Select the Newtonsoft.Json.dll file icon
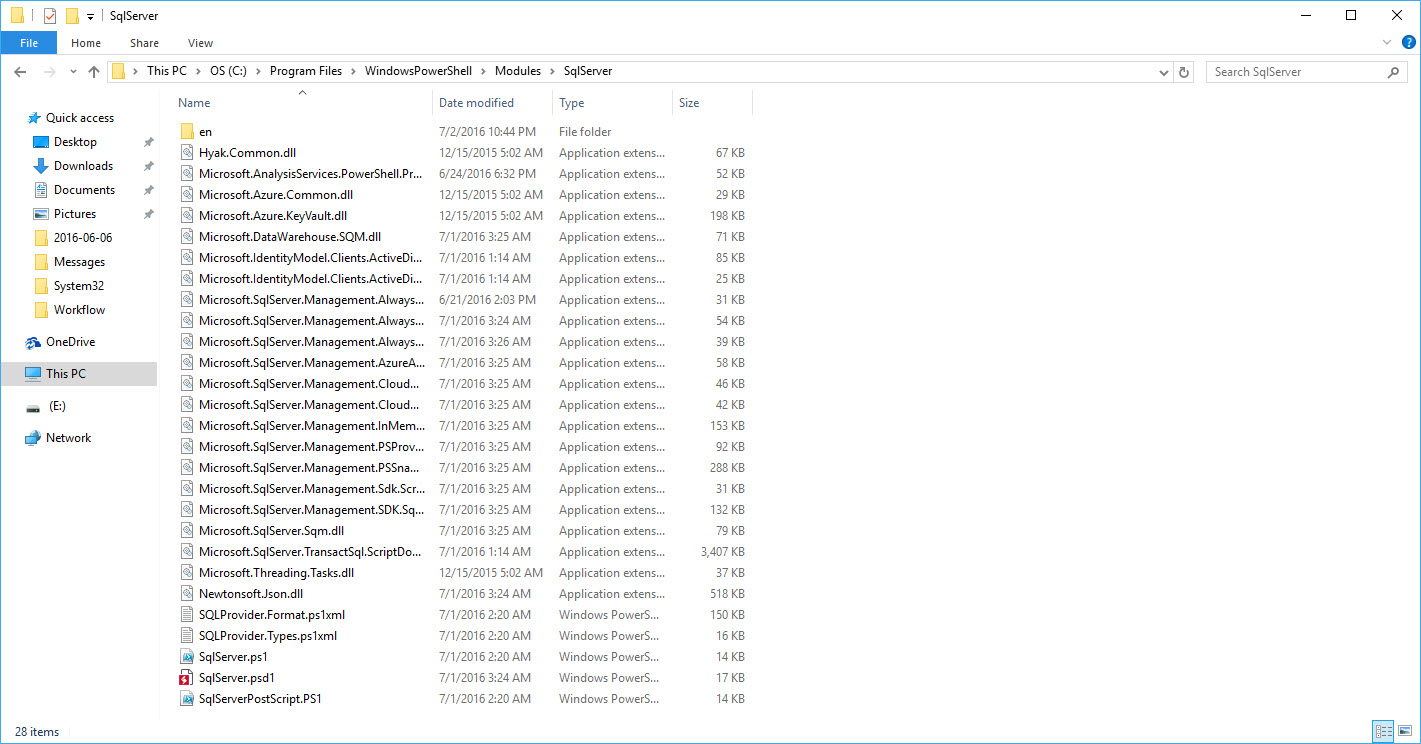The image size is (1421, 744). (187, 594)
